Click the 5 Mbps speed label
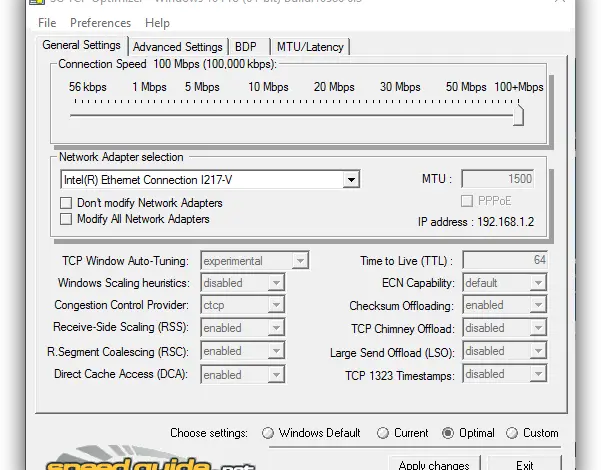The height and width of the screenshot is (470, 601). pyautogui.click(x=202, y=87)
